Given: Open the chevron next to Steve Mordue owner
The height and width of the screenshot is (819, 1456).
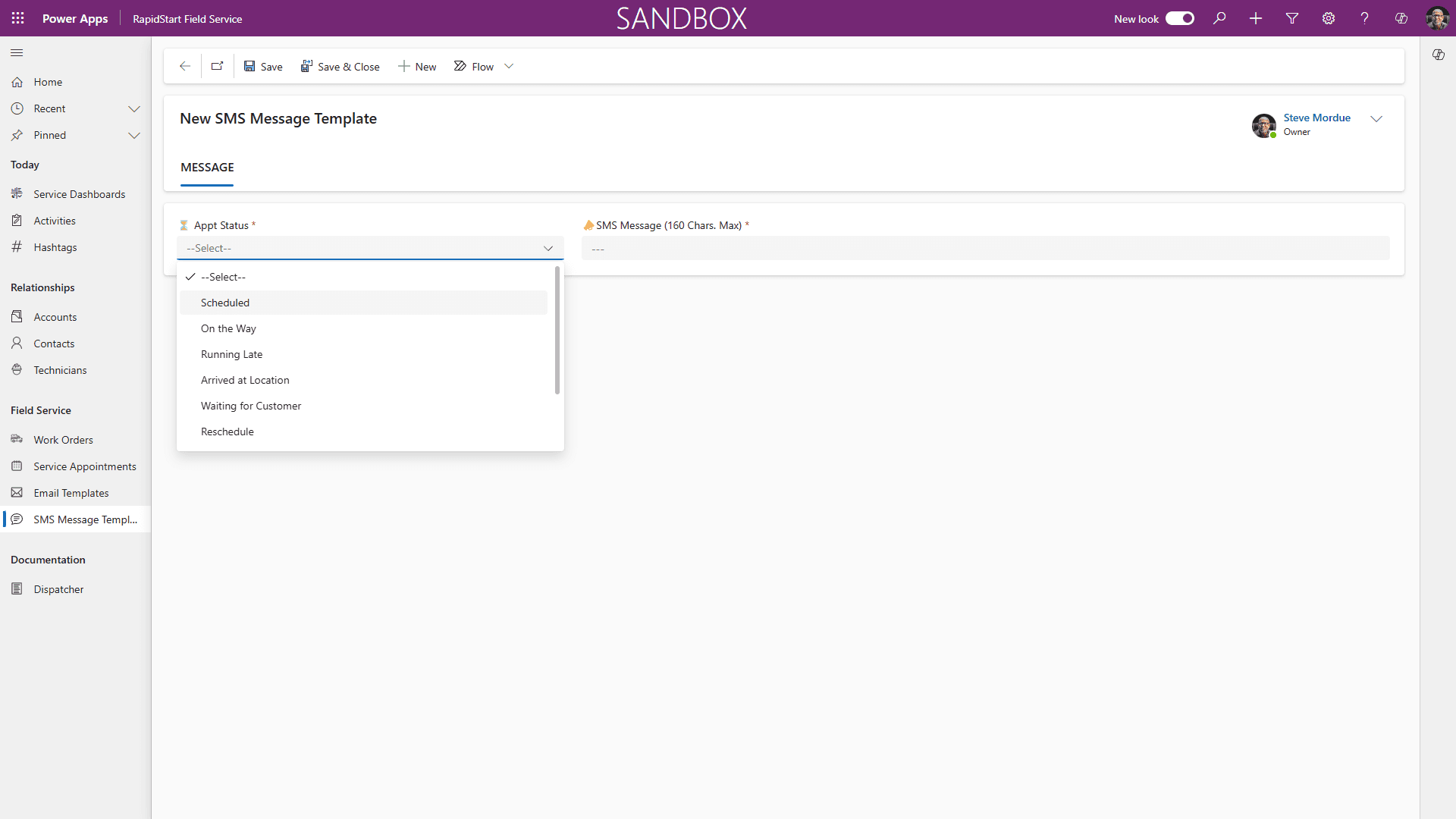Looking at the screenshot, I should 1376,119.
